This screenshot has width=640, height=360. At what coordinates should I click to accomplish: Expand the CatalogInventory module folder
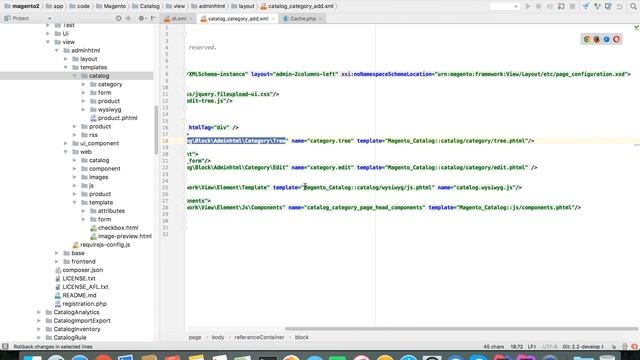pos(39,329)
